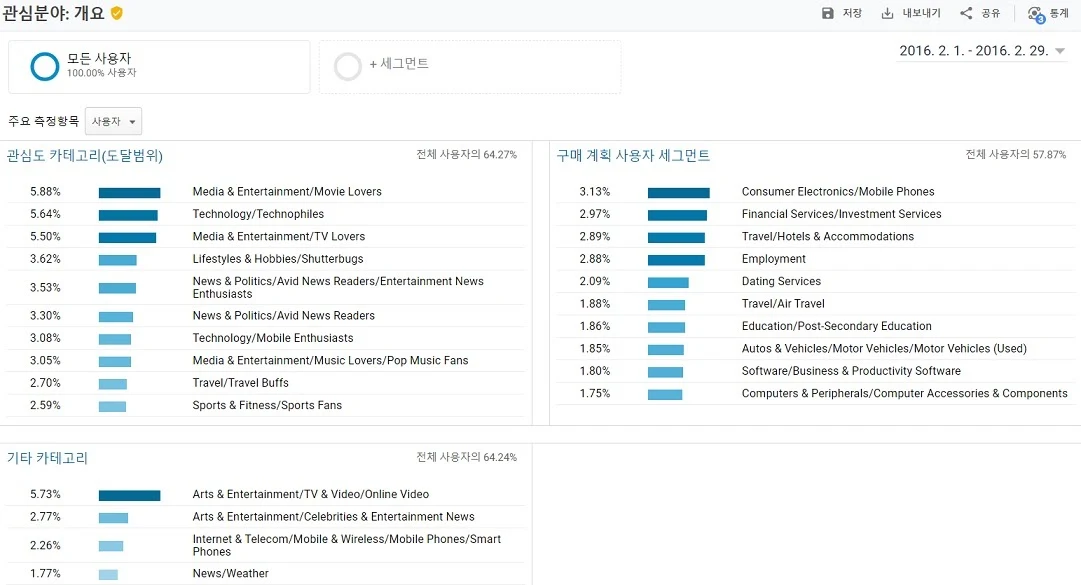Click Education/Post-Secondary Education row
1081x585 pixels.
pos(816,326)
